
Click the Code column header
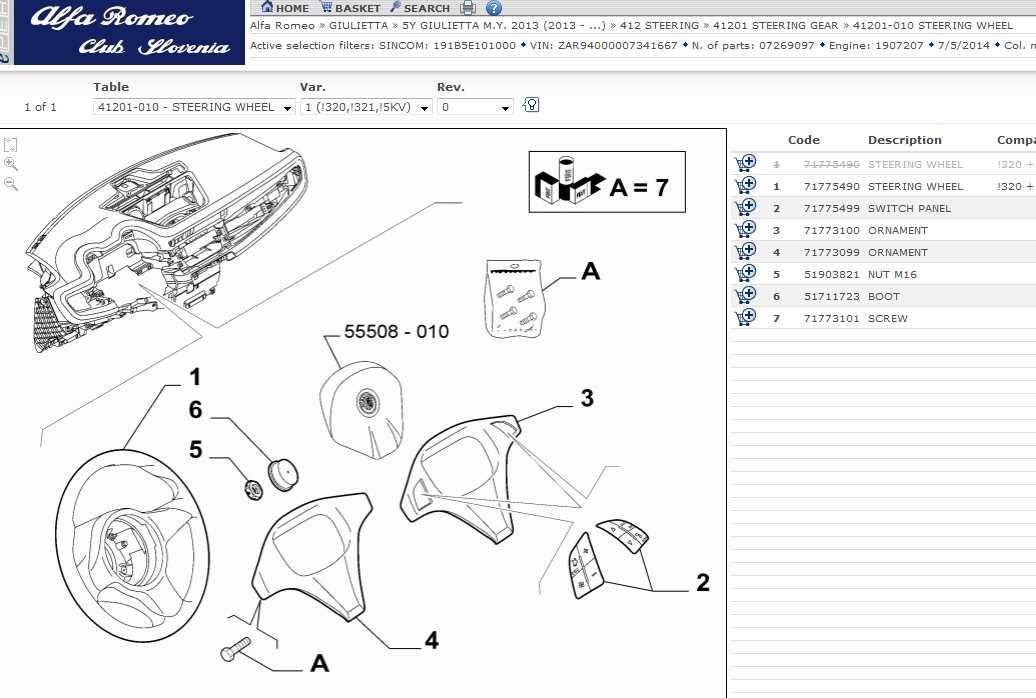click(803, 140)
